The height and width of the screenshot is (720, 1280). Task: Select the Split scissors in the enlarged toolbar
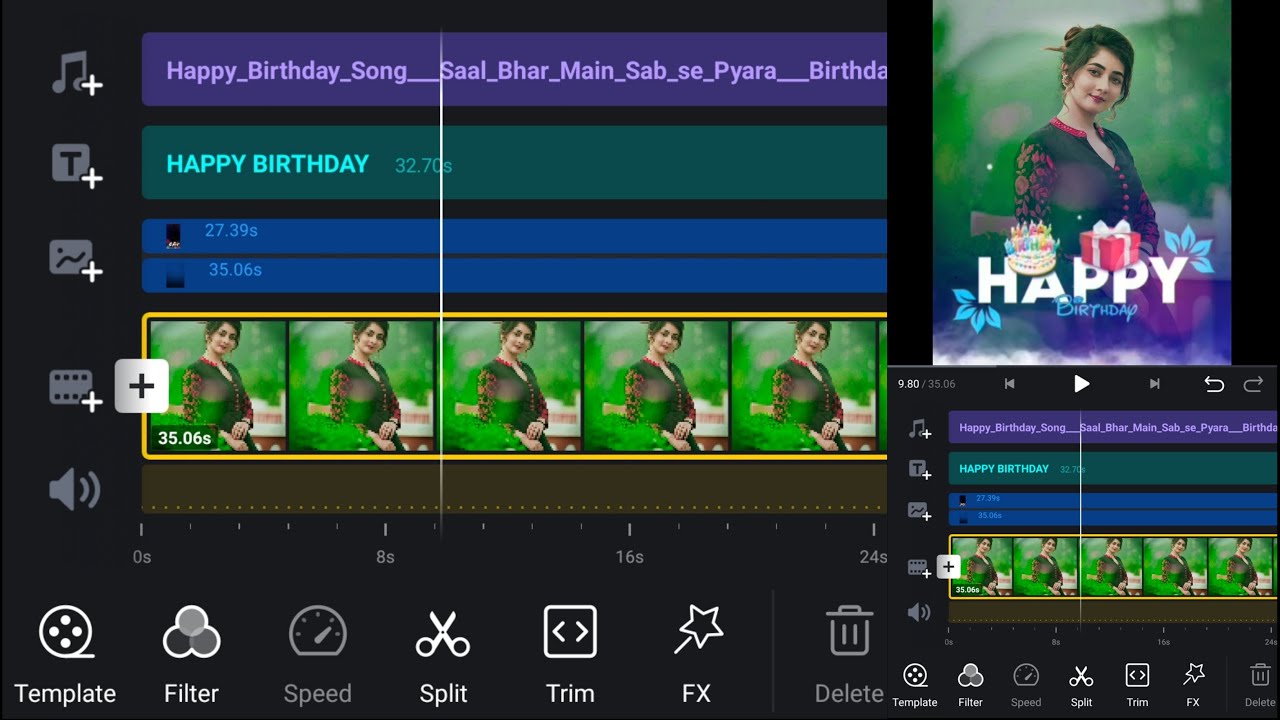click(443, 656)
